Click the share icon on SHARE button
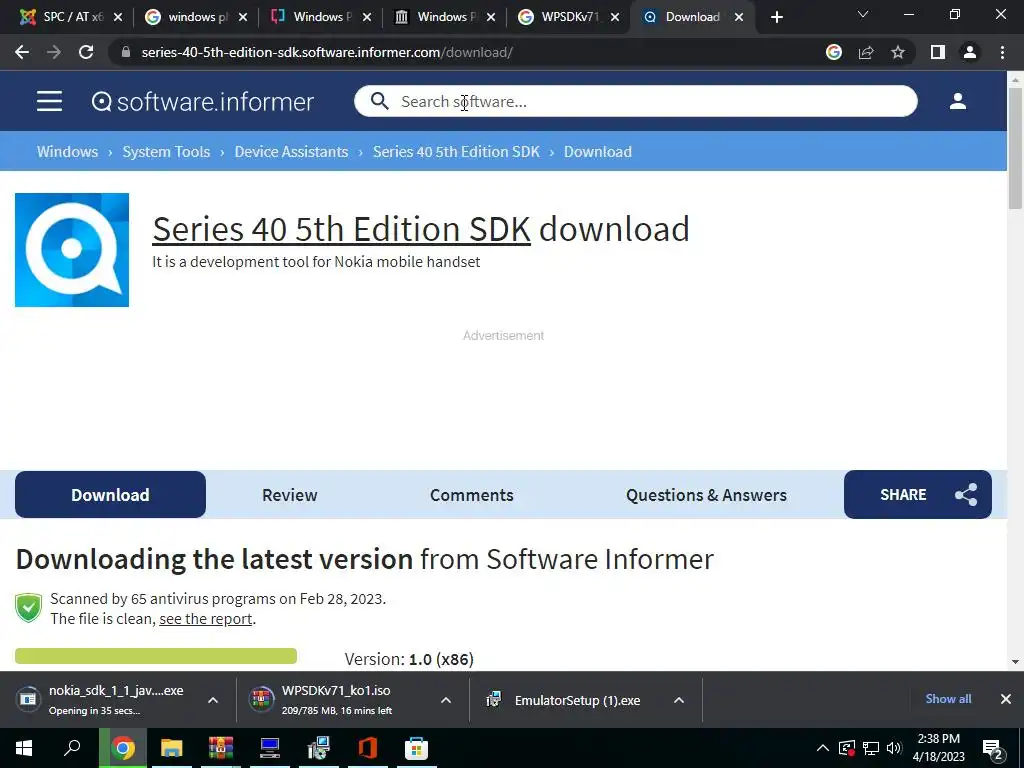This screenshot has height=768, width=1024. (966, 494)
